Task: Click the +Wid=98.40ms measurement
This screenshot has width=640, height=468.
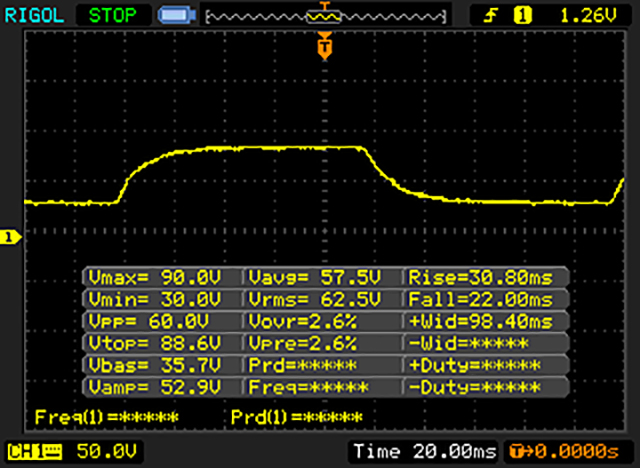Action: (480, 322)
